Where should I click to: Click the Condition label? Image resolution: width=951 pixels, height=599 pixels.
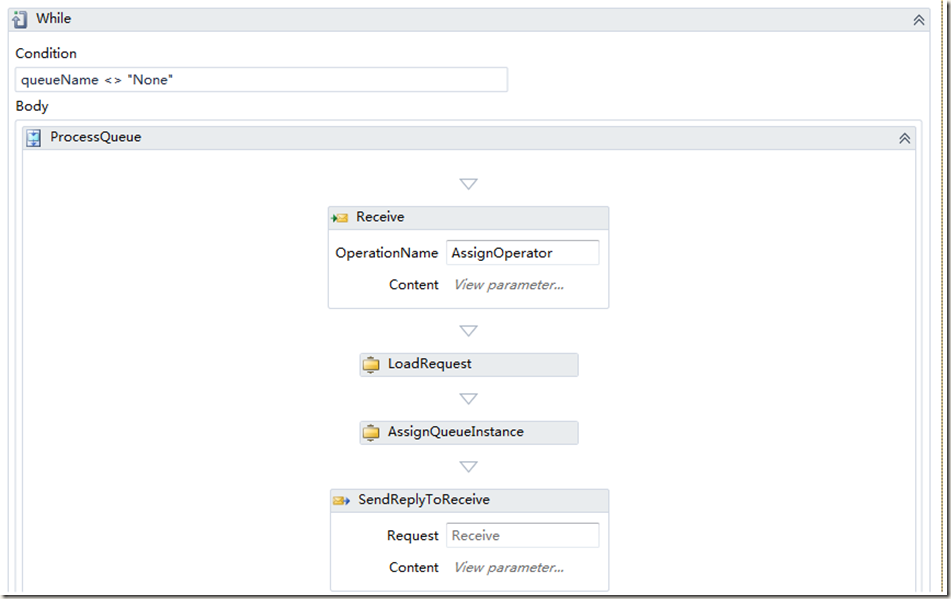pyautogui.click(x=46, y=53)
